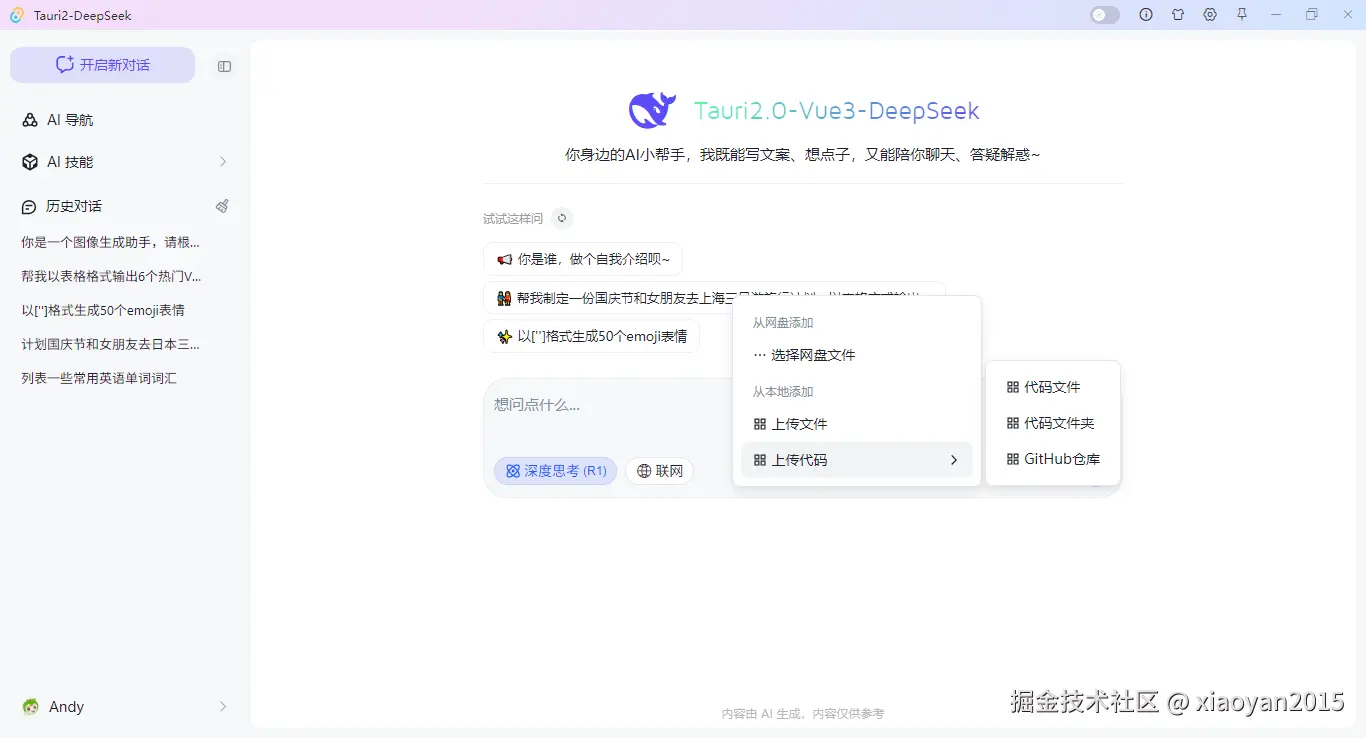The height and width of the screenshot is (738, 1366).
Task: Refresh suggestions next to 试试这样问
Action: click(x=562, y=218)
